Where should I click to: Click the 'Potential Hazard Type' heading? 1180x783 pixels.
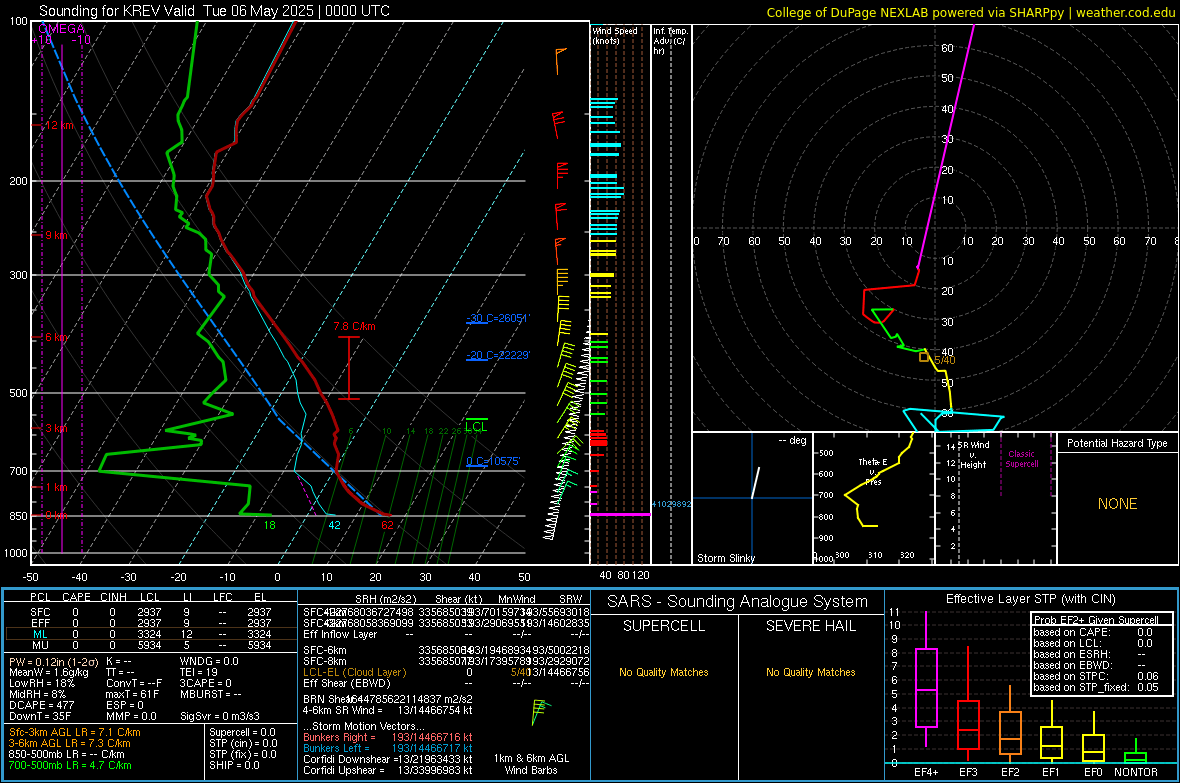[1117, 443]
